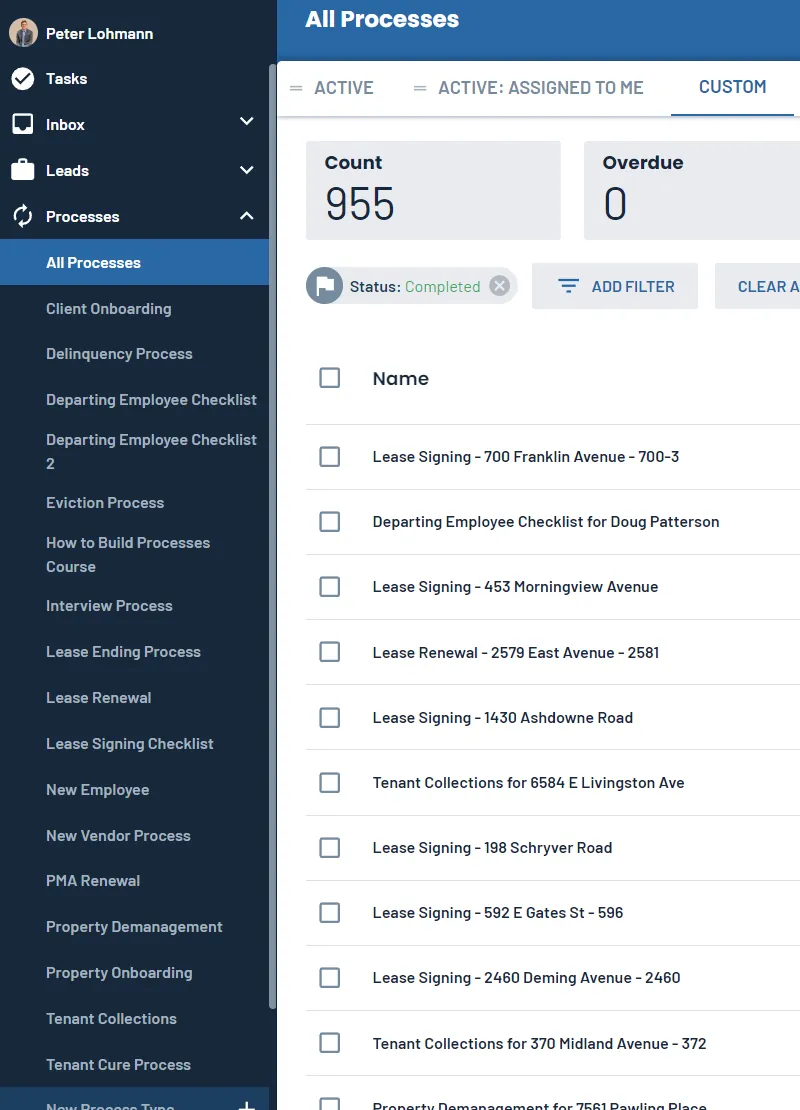This screenshot has height=1110, width=800.
Task: Open All Processes in the sidebar
Action: click(135, 263)
